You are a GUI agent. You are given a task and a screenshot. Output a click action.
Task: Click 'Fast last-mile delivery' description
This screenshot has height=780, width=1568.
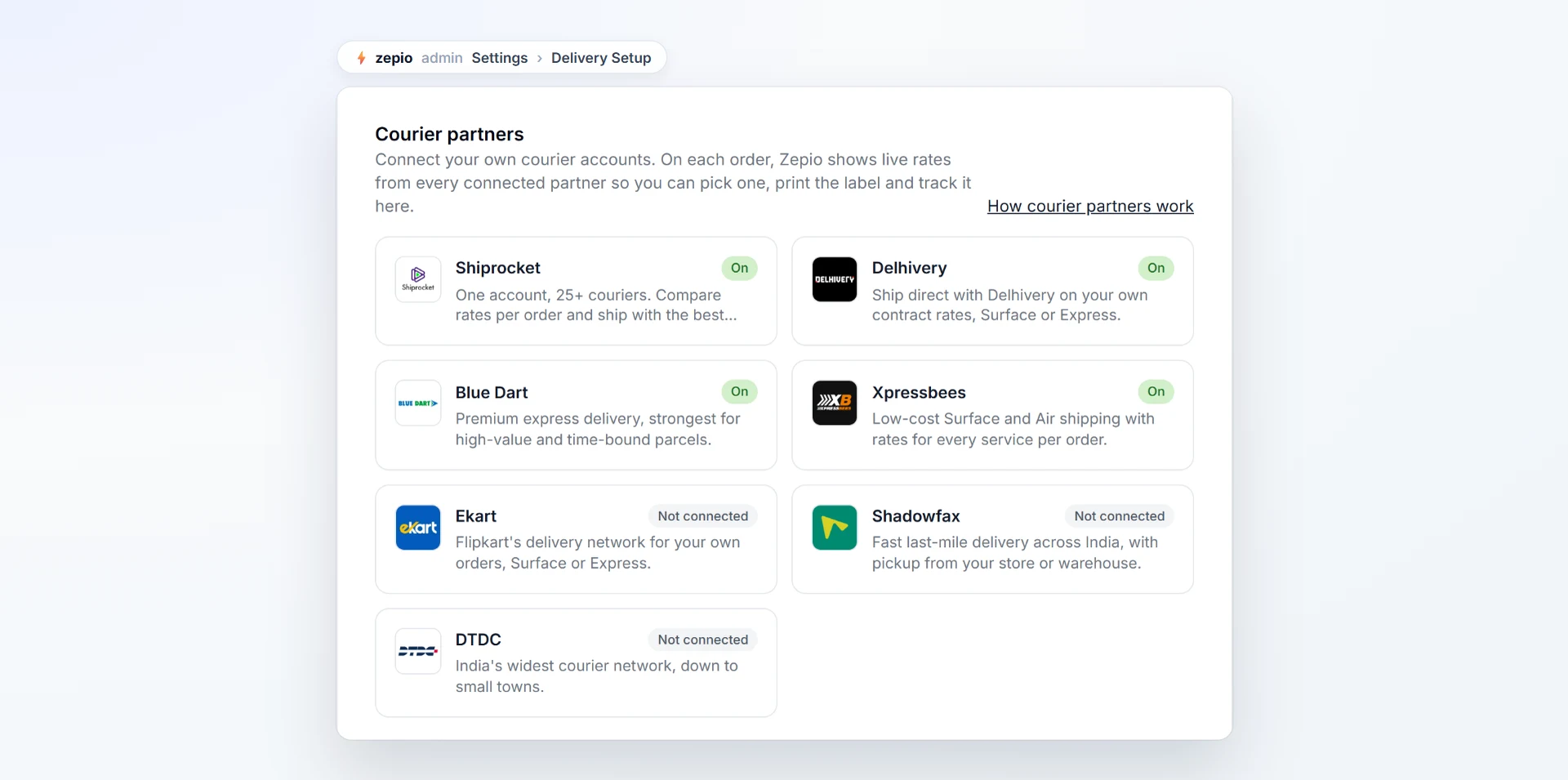pos(1015,552)
